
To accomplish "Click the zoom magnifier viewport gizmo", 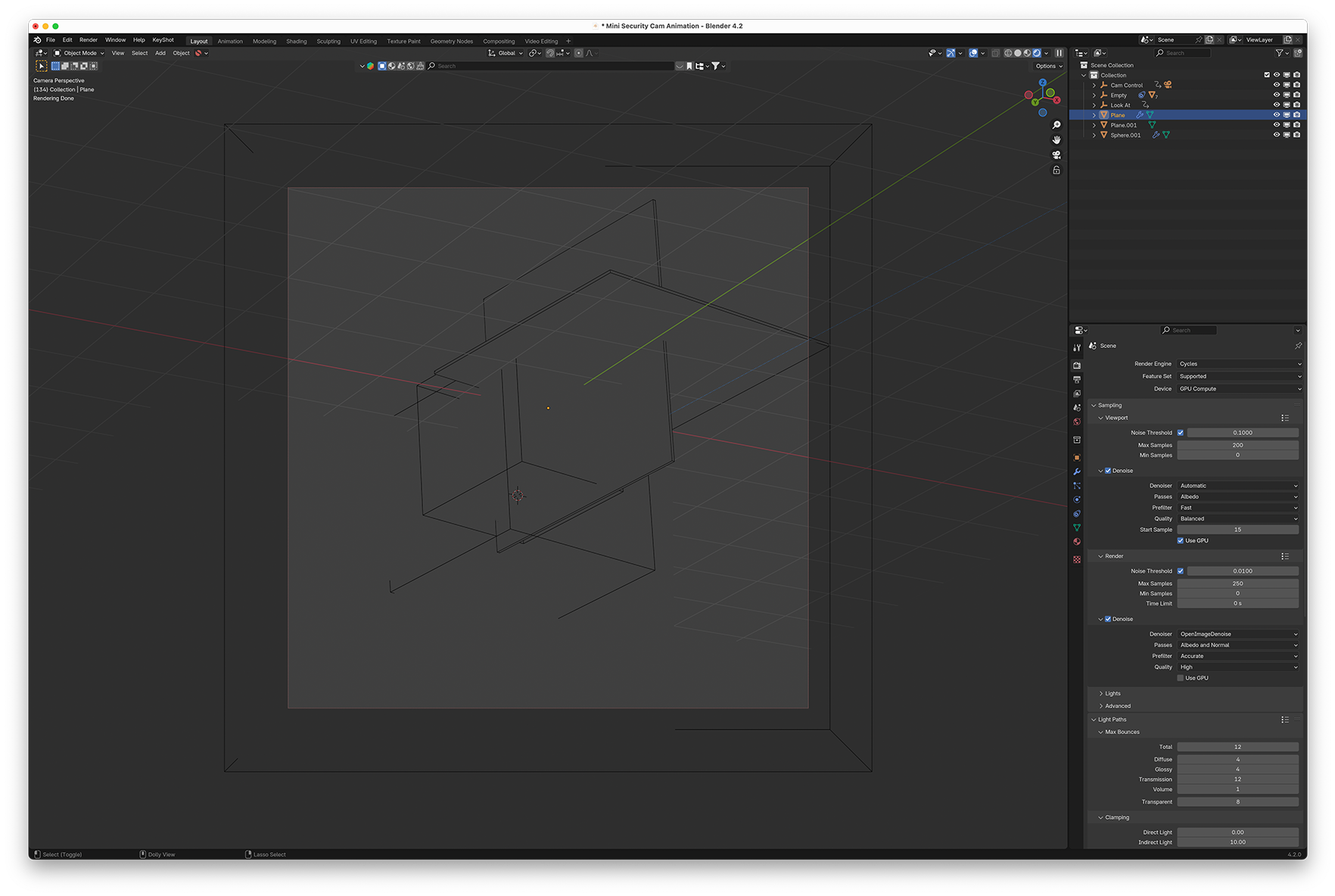I will [x=1056, y=125].
